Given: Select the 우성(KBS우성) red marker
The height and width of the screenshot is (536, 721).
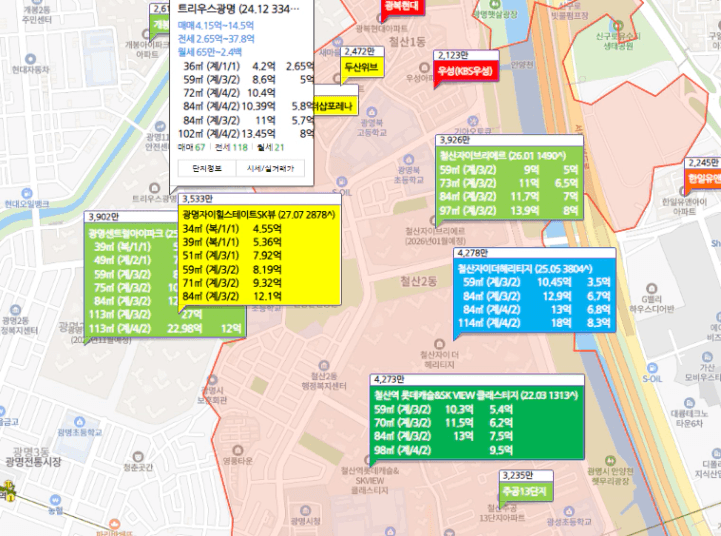Looking at the screenshot, I should point(466,73).
